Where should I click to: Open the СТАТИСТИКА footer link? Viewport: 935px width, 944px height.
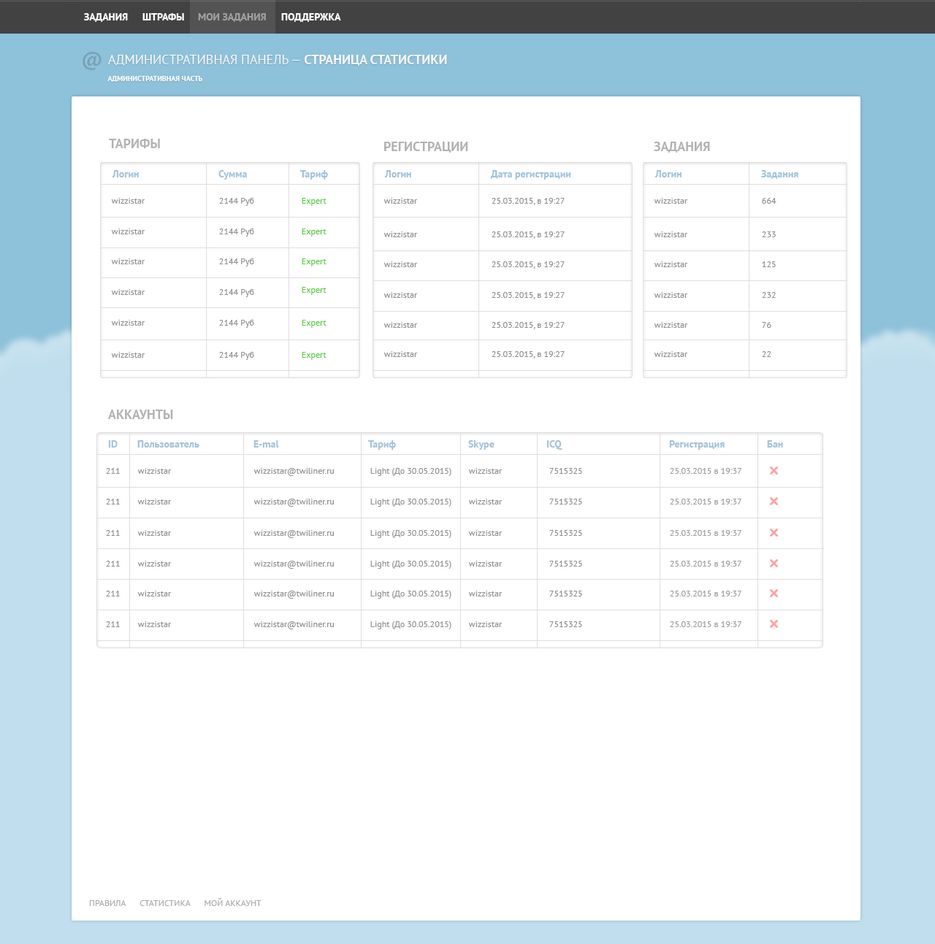pos(165,903)
